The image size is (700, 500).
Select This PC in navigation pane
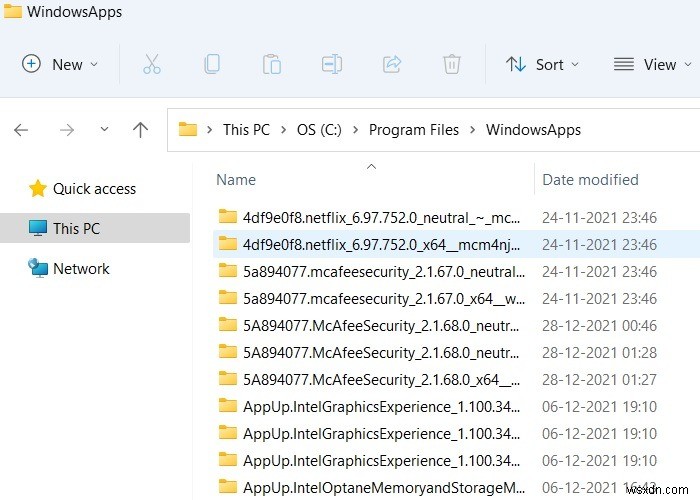95,228
